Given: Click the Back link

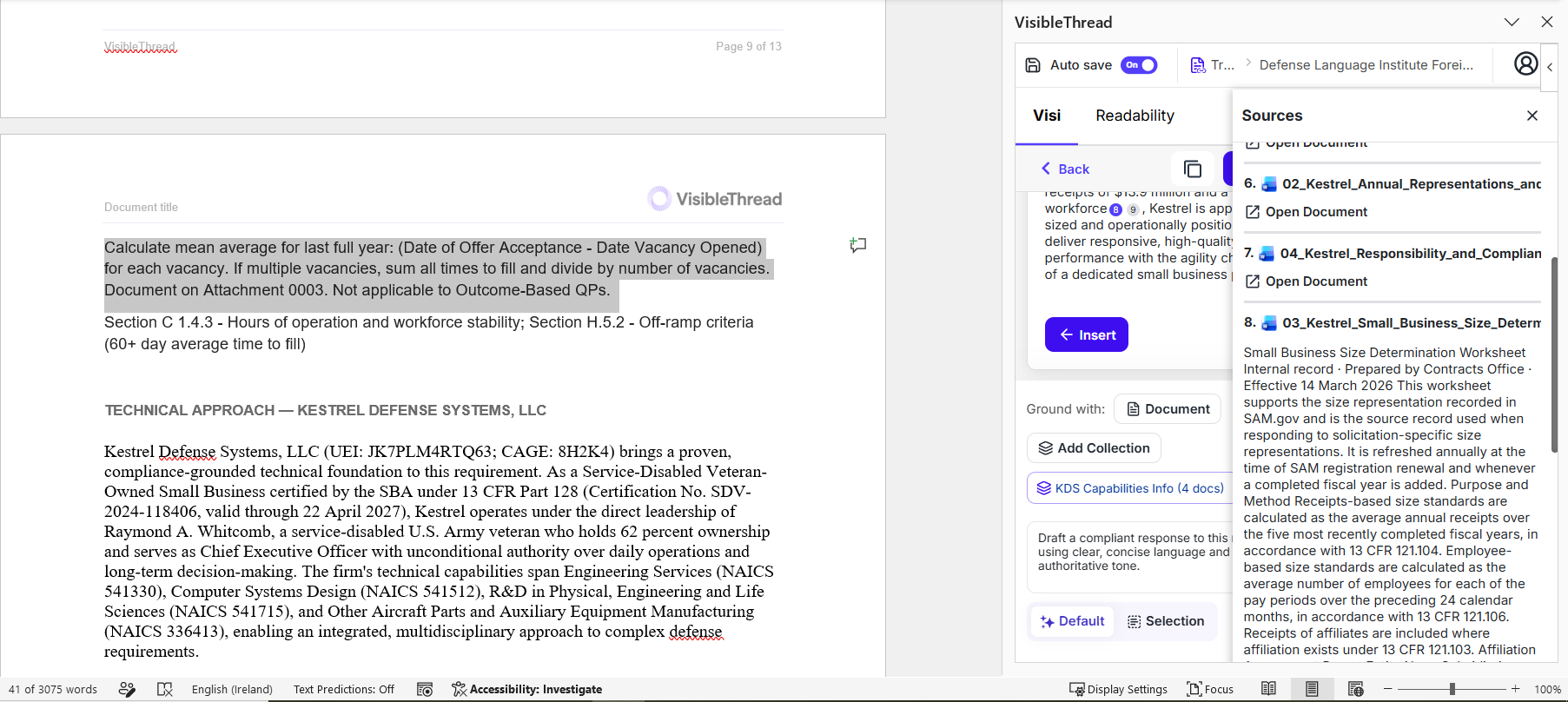Looking at the screenshot, I should tap(1065, 169).
